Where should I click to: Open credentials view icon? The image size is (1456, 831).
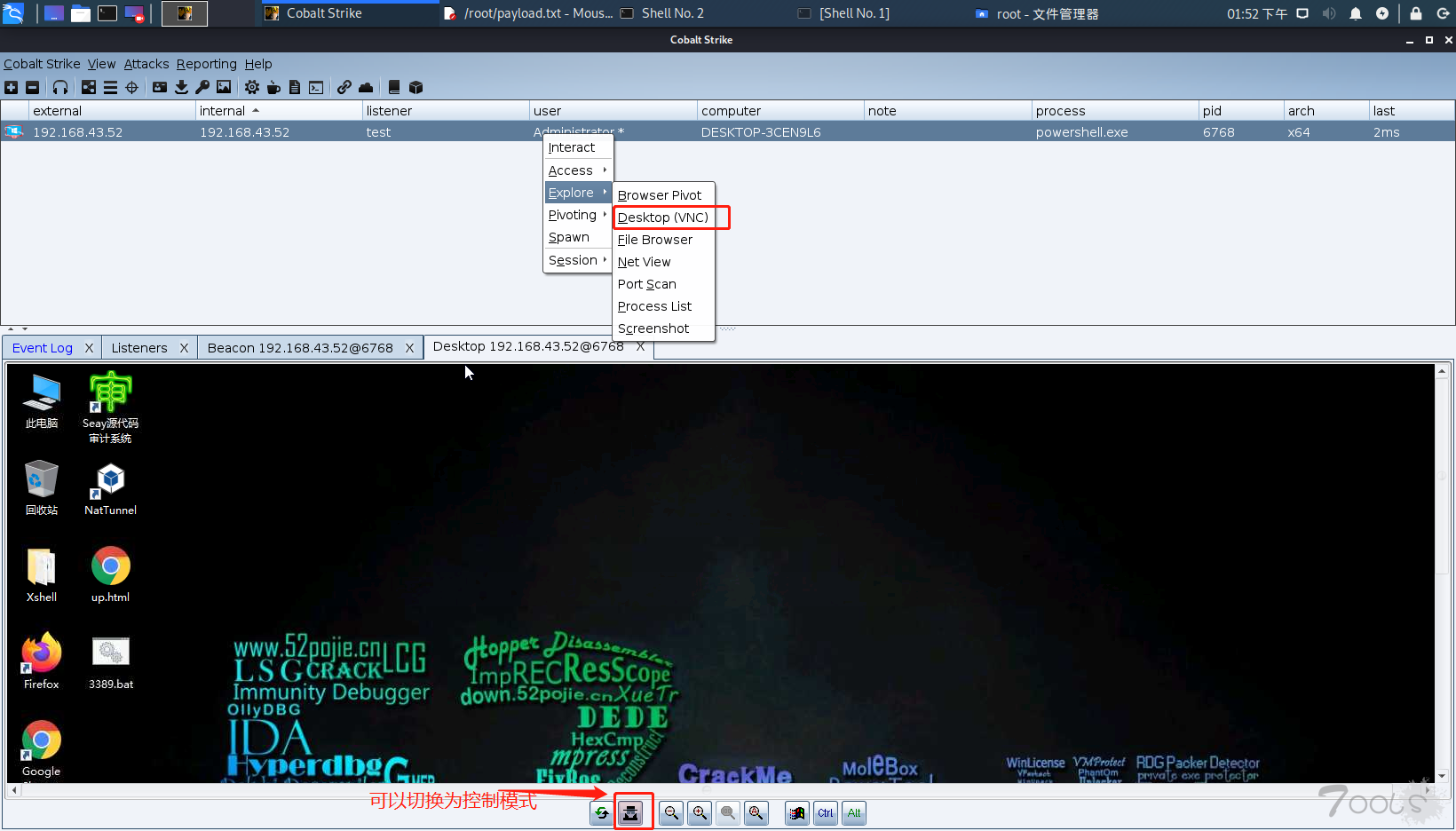pos(160,87)
